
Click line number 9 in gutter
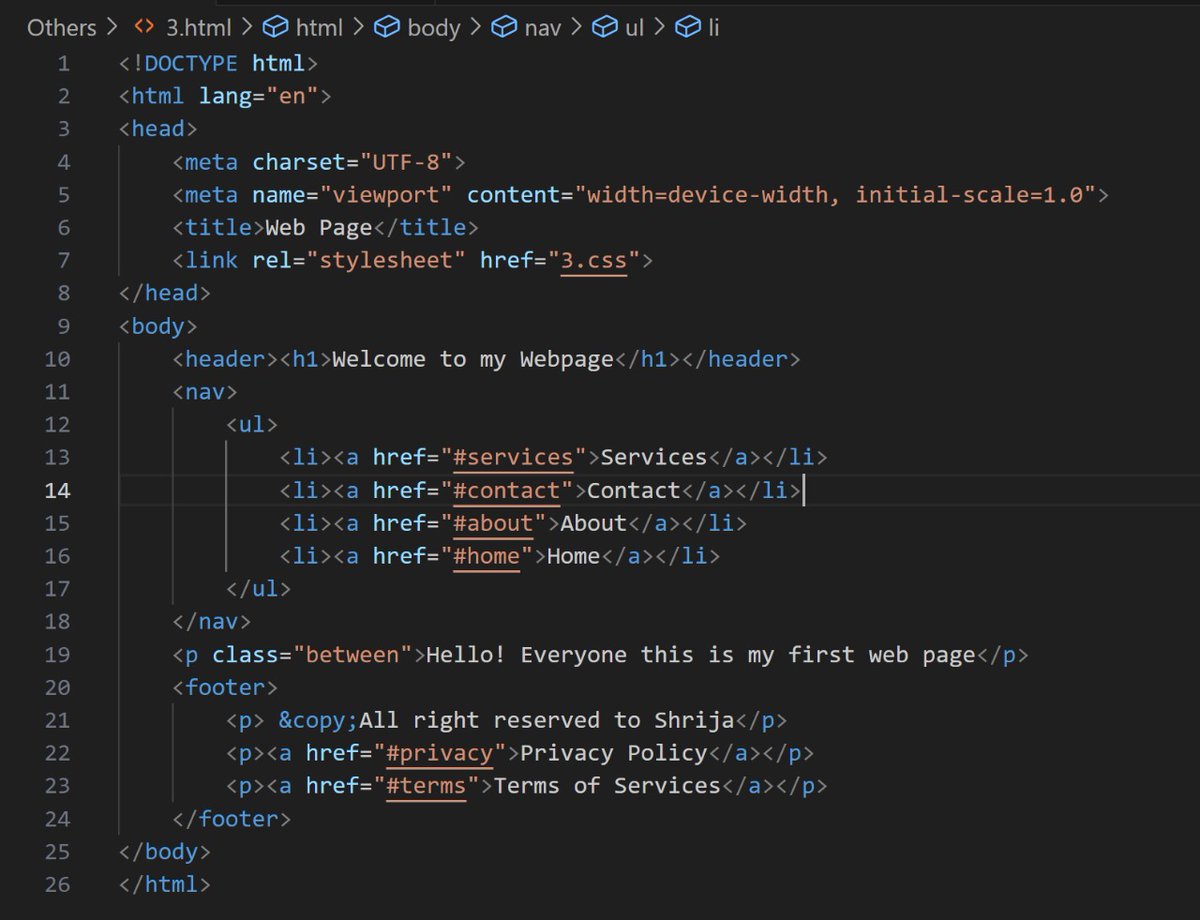[x=64, y=326]
